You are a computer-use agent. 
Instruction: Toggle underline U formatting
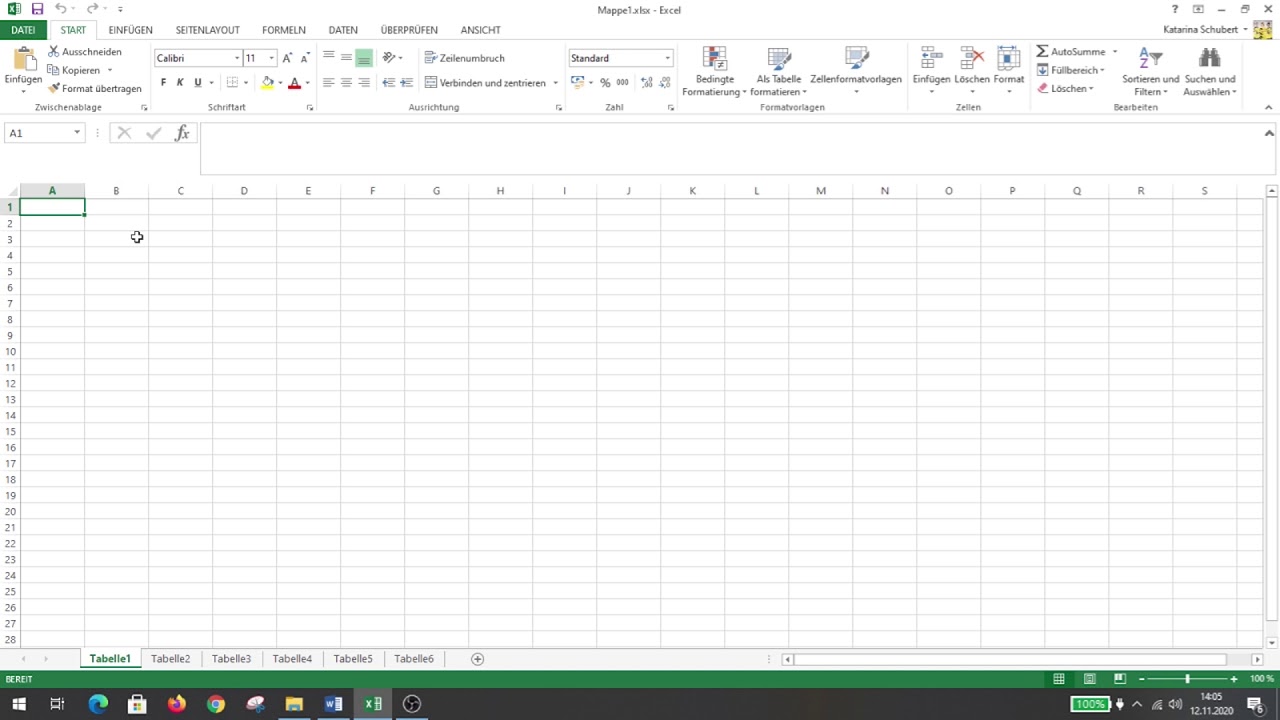point(198,83)
